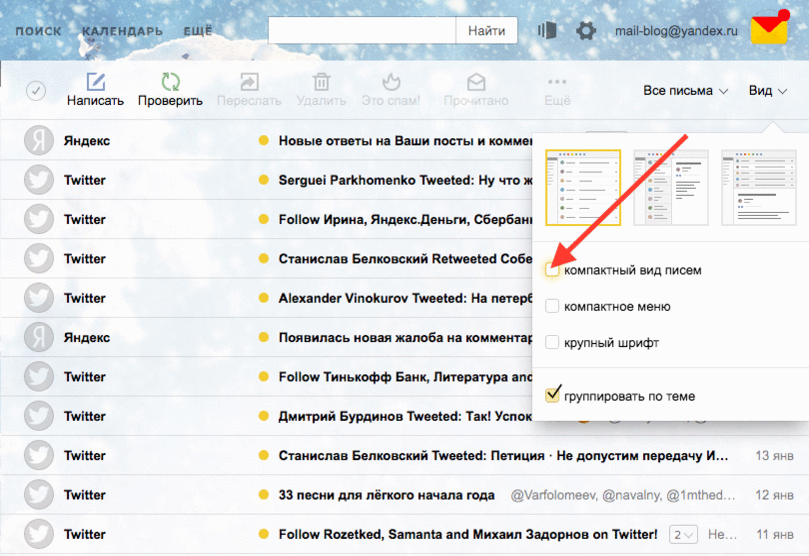Focus the search input field

(x=362, y=31)
